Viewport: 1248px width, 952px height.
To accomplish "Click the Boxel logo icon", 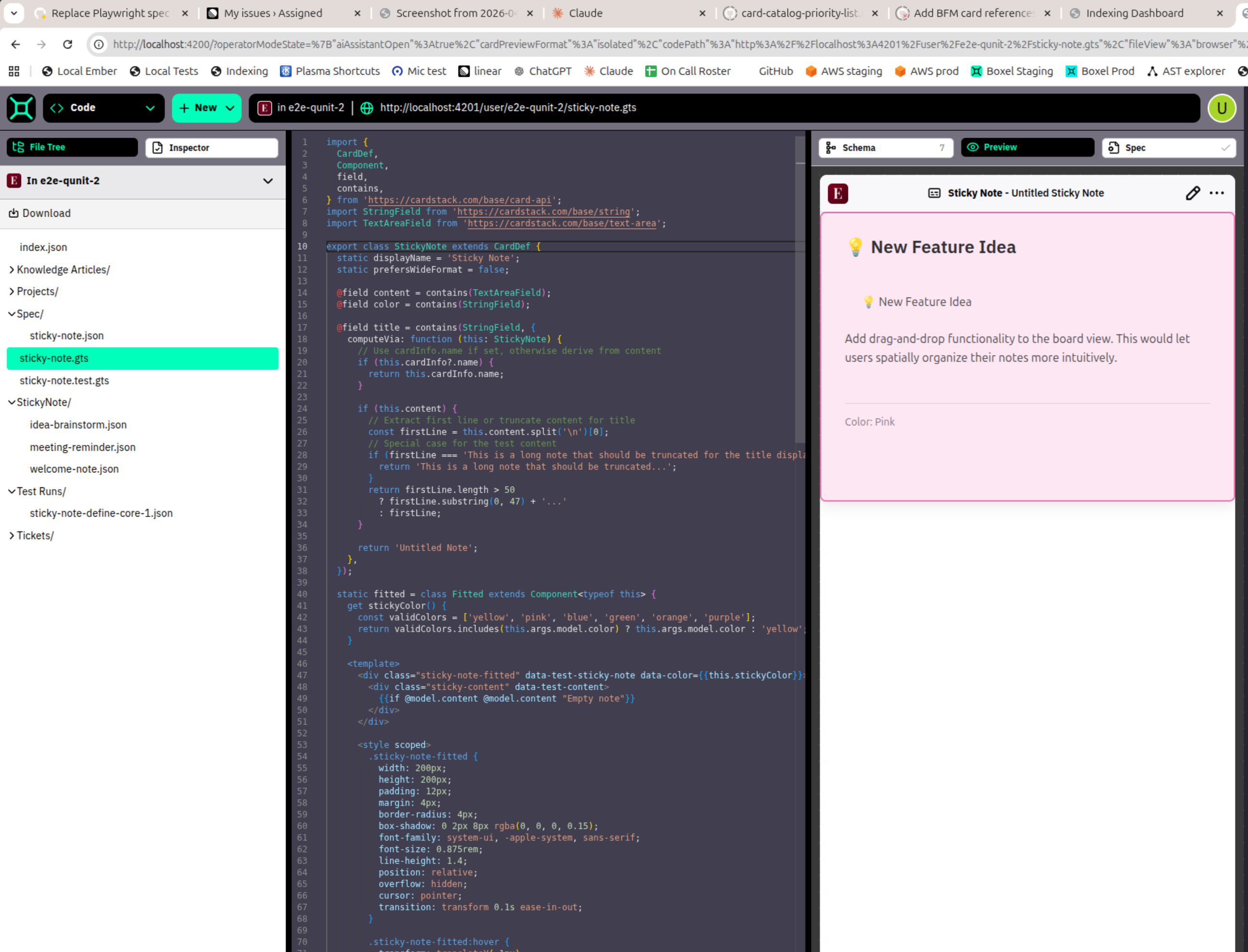I will [21, 108].
